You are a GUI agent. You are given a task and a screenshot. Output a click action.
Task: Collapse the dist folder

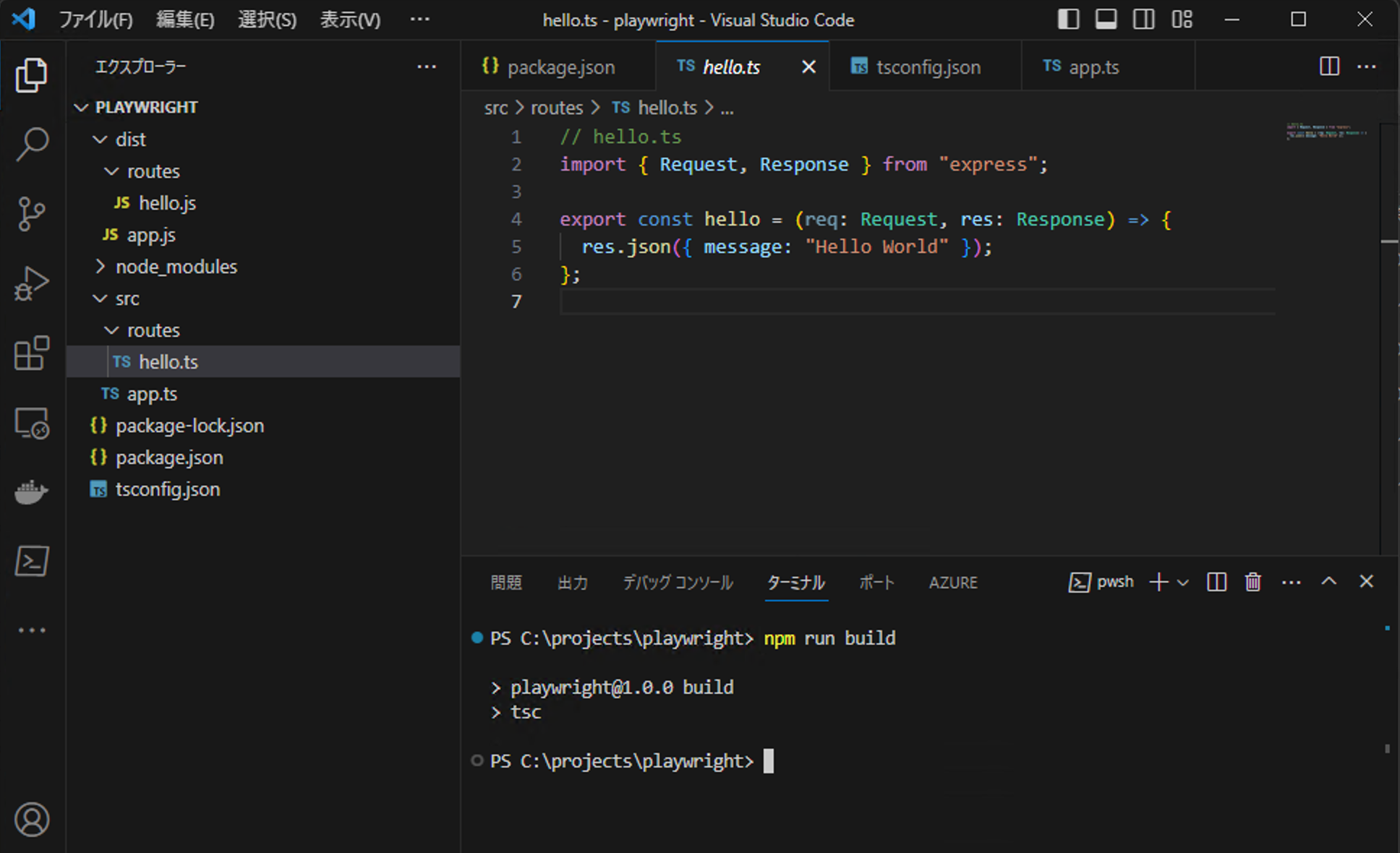pos(263,139)
